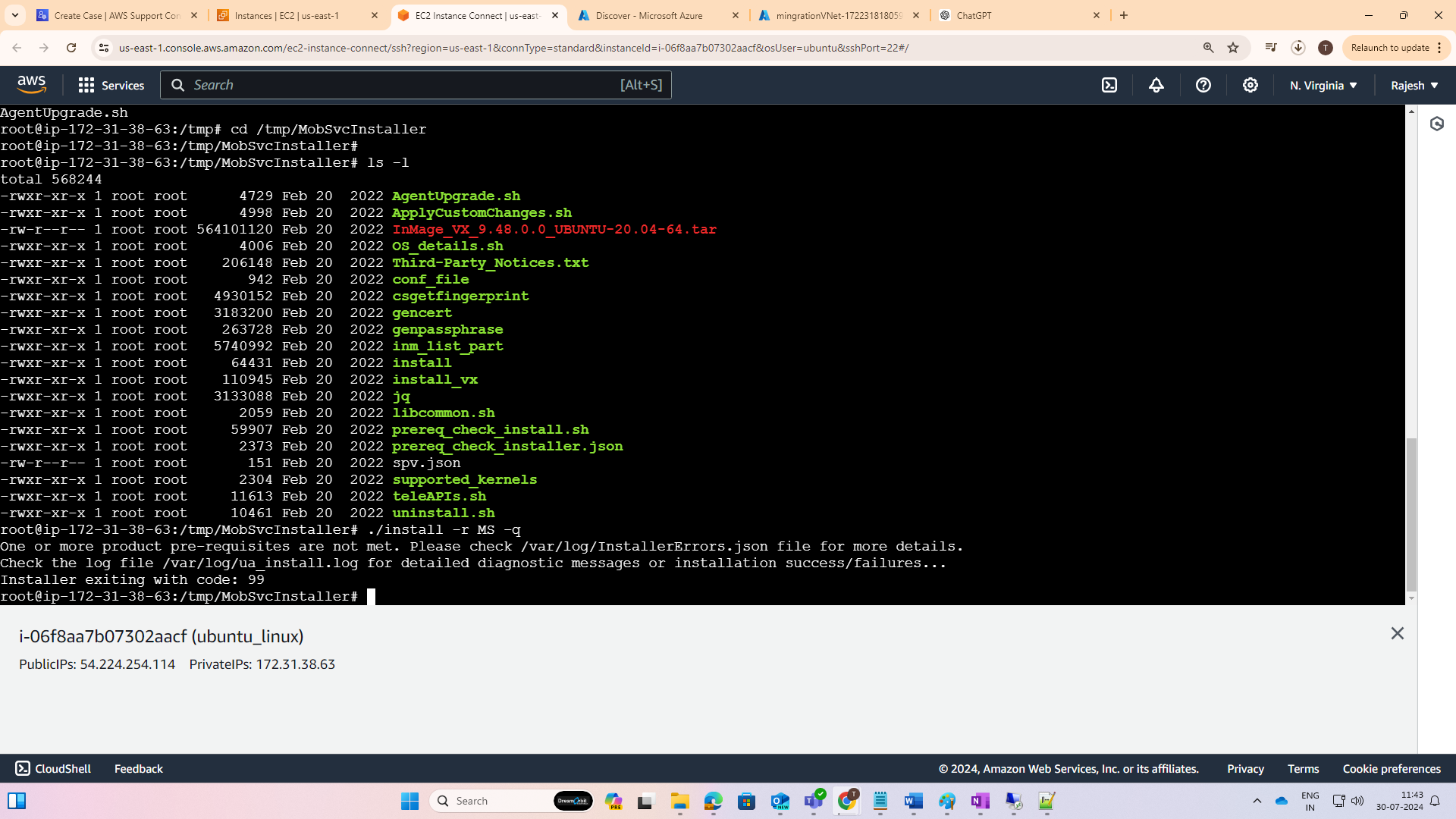The height and width of the screenshot is (819, 1456).
Task: Open AWS Help via question mark icon
Action: (1203, 85)
